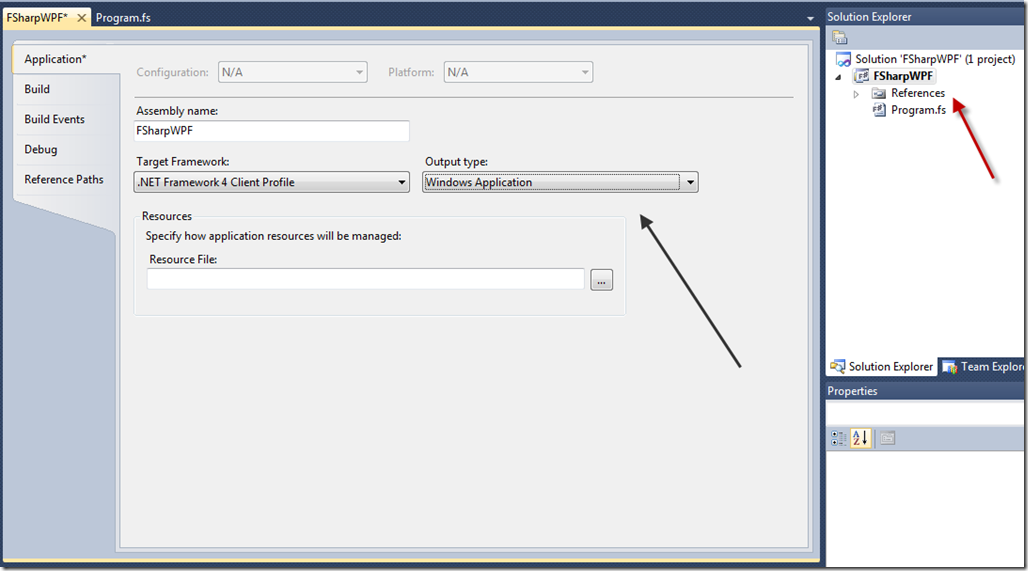
Task: Click the Team Explorer tab icon
Action: (x=949, y=367)
